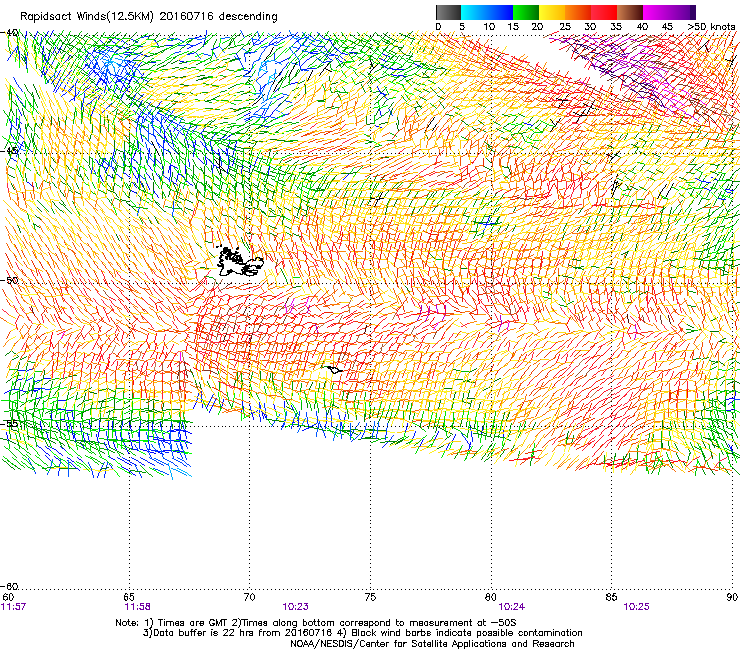Click the yellow 20-25 knots legend swatch
This screenshot has height=650, width=740.
tap(552, 12)
